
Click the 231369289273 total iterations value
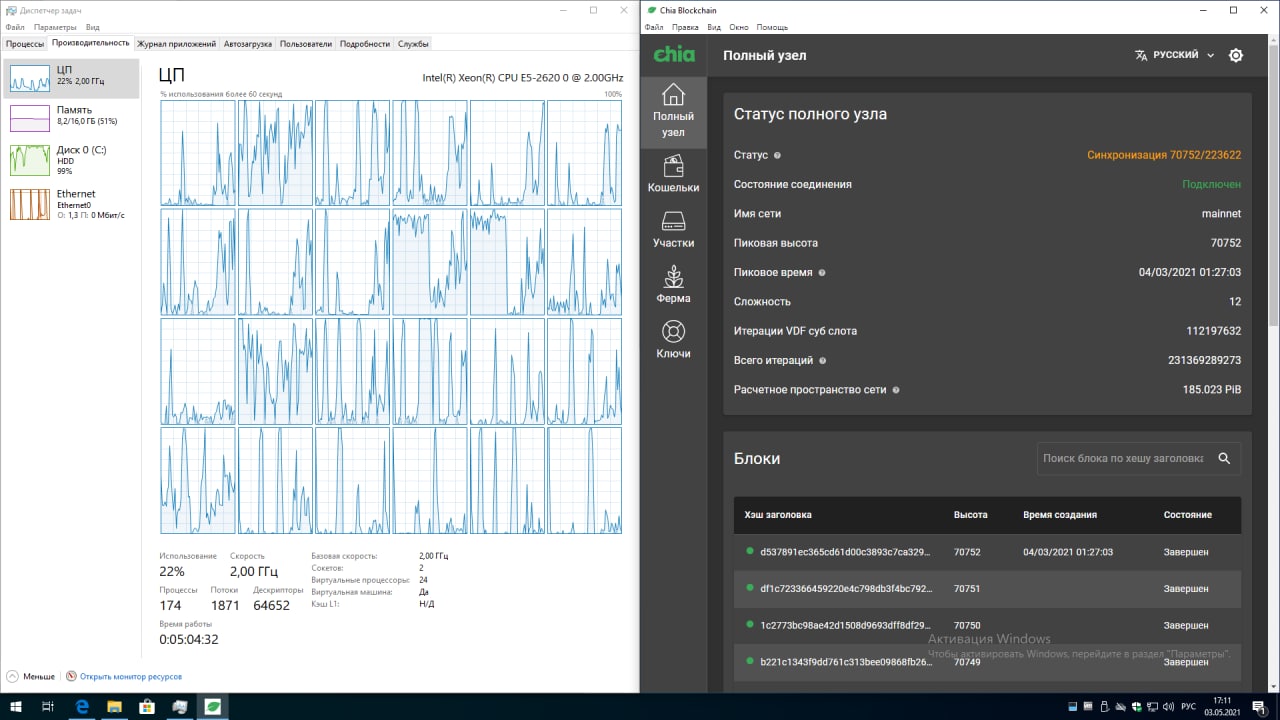pos(1204,360)
